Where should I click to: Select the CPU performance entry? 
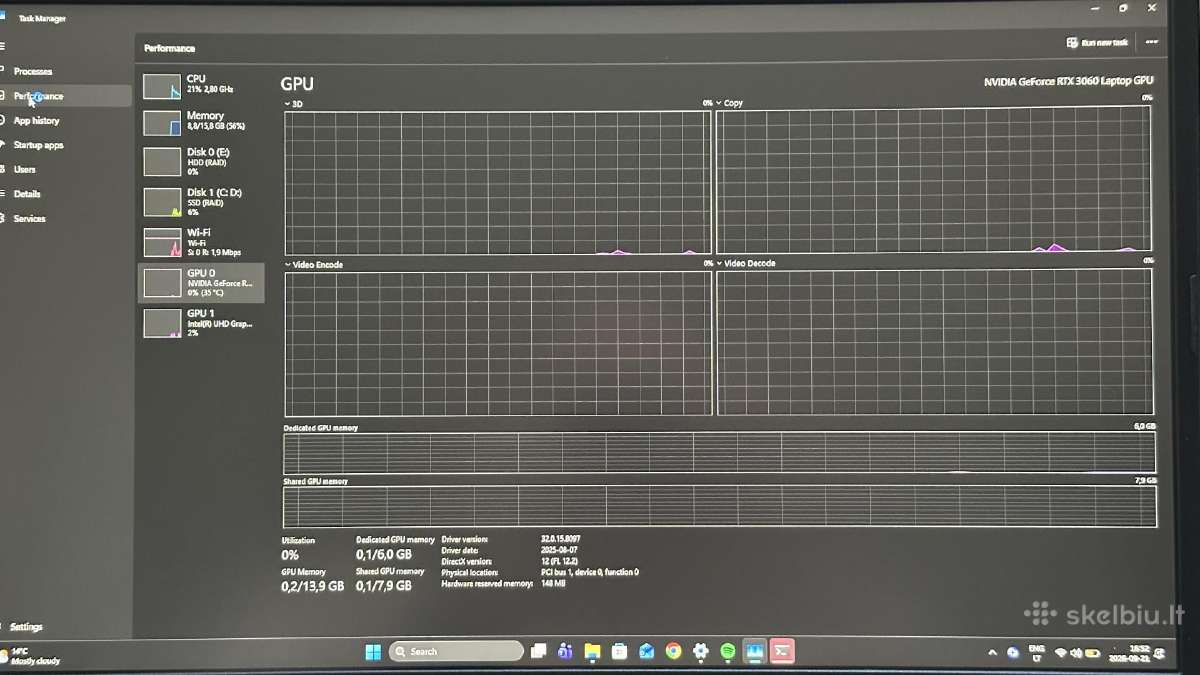(x=201, y=85)
